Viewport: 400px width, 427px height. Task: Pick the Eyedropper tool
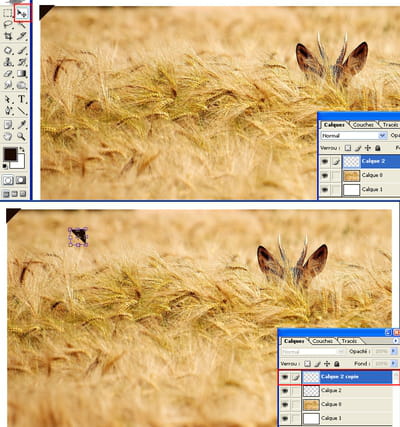22,125
